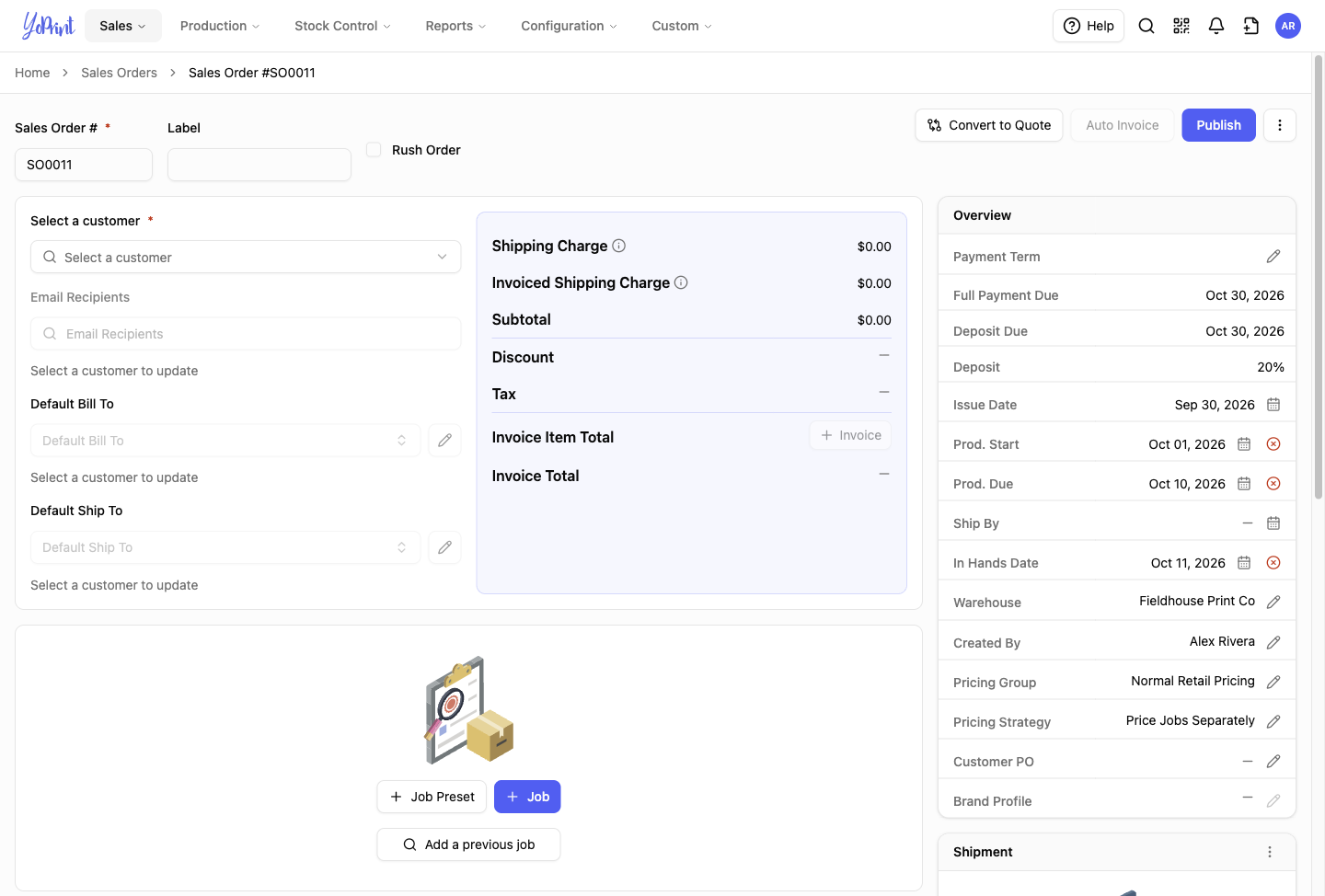The width and height of the screenshot is (1325, 896).
Task: Focus the Label input field
Action: coord(259,165)
